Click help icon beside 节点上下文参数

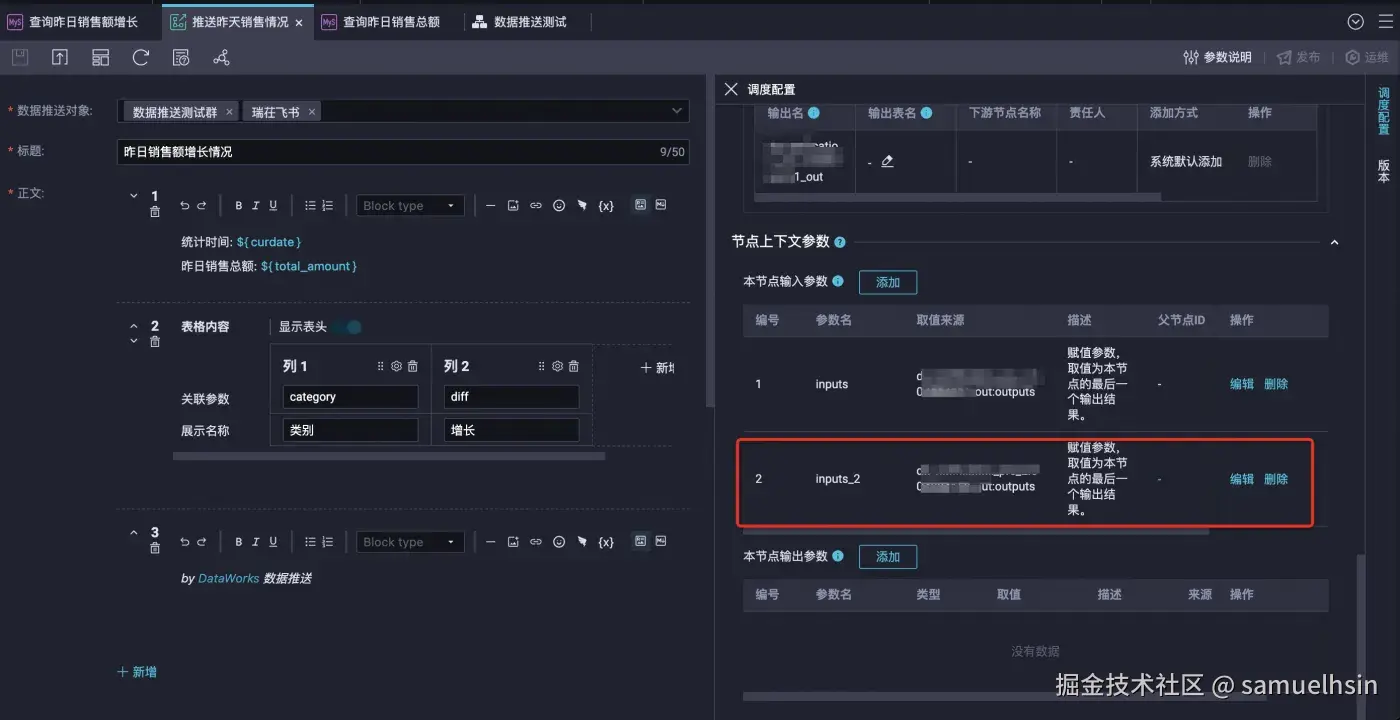tap(840, 242)
